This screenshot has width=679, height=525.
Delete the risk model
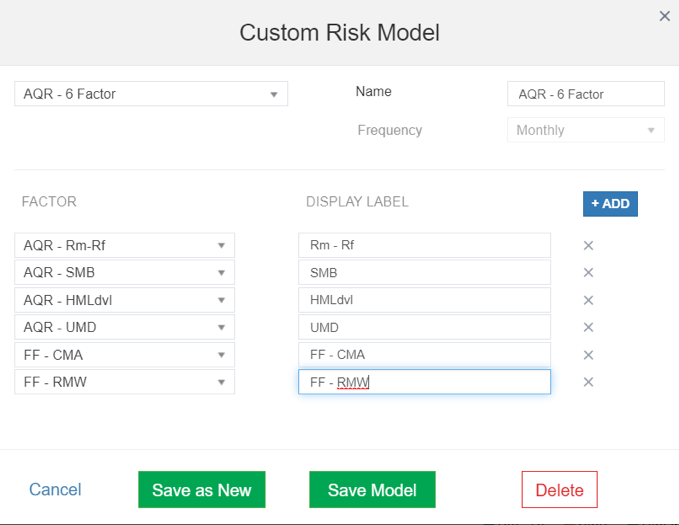[559, 489]
